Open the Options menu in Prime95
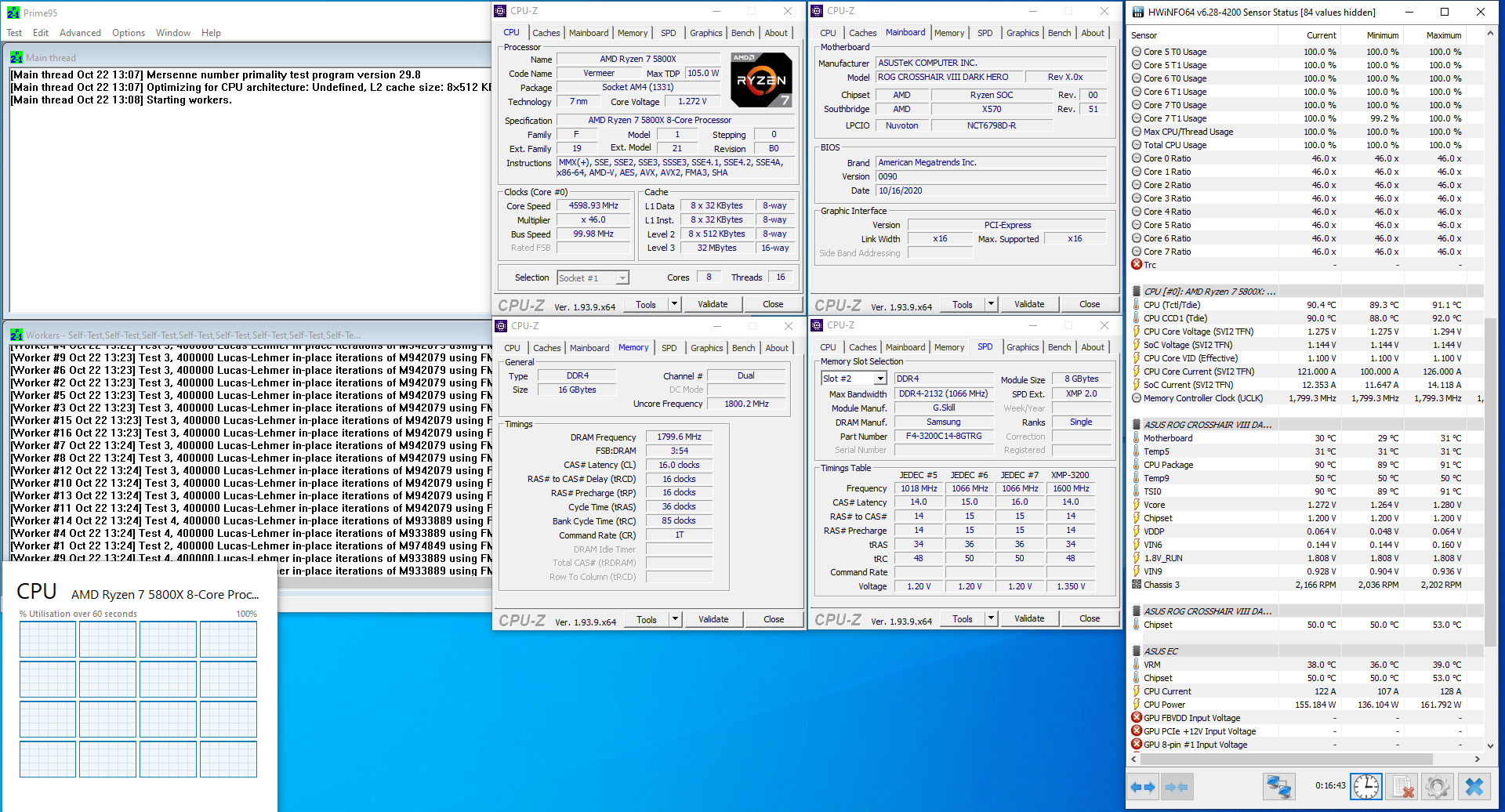This screenshot has height=812, width=1505. (x=128, y=33)
